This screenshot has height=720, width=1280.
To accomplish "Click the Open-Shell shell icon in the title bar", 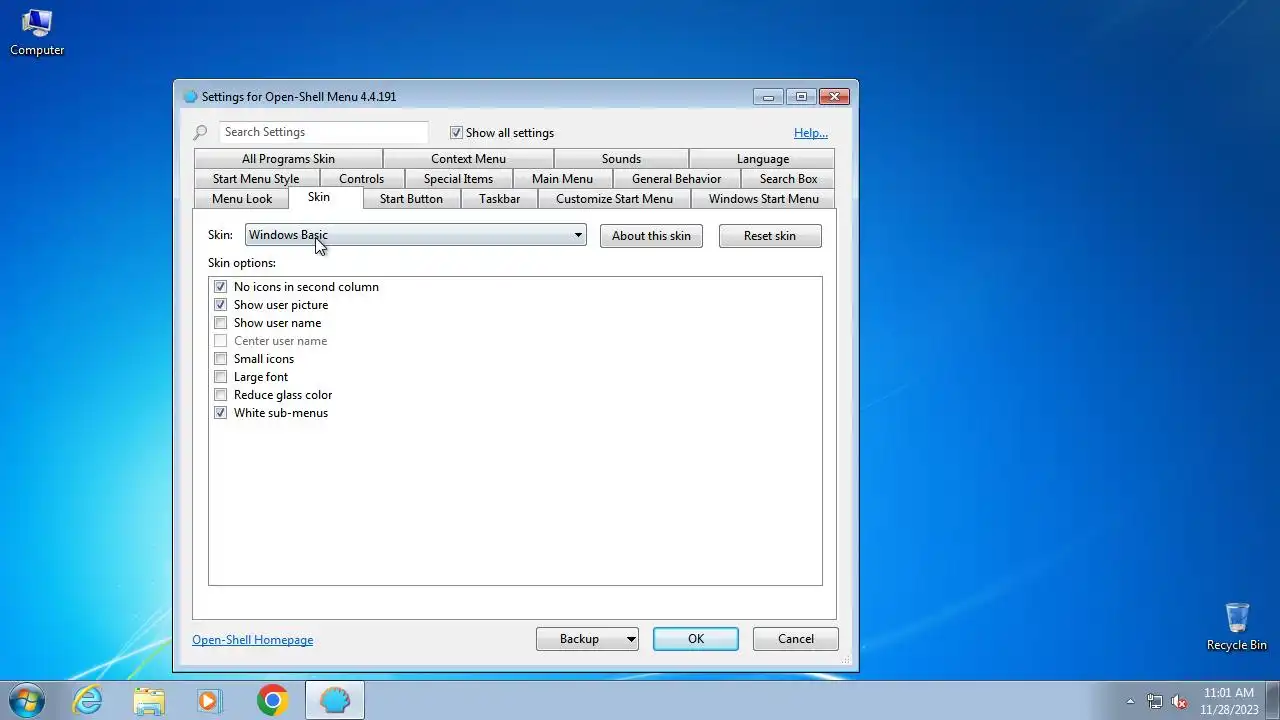I will [x=191, y=97].
